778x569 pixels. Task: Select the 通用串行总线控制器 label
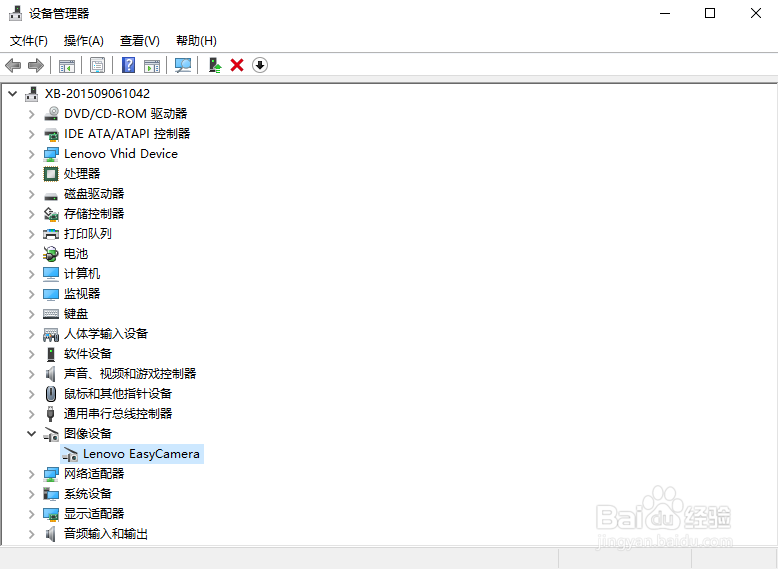click(118, 413)
